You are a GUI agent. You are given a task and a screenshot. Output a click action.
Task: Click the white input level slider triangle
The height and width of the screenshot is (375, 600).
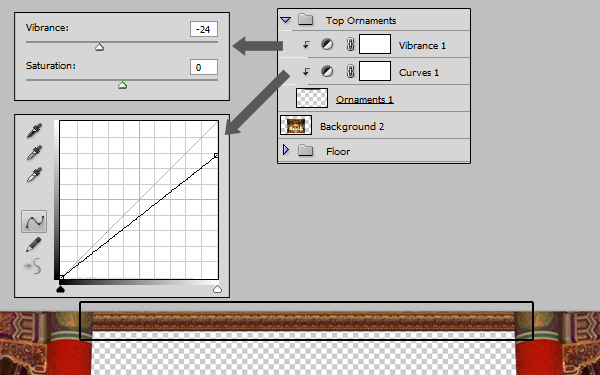[x=217, y=289]
